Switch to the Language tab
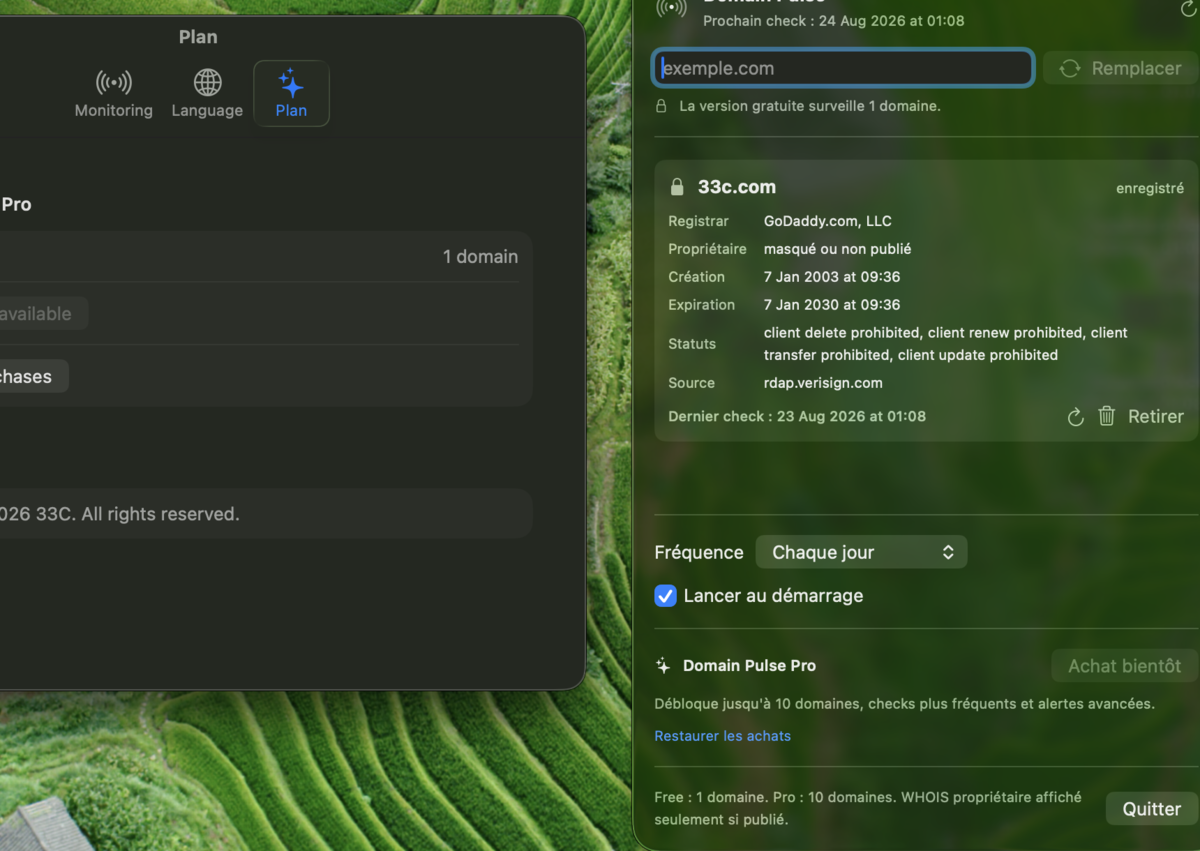Viewport: 1200px width, 851px height. (x=207, y=94)
